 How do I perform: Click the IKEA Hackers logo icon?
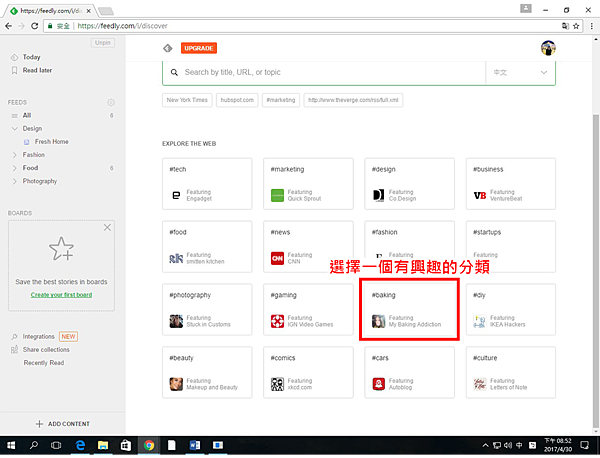(x=479, y=321)
